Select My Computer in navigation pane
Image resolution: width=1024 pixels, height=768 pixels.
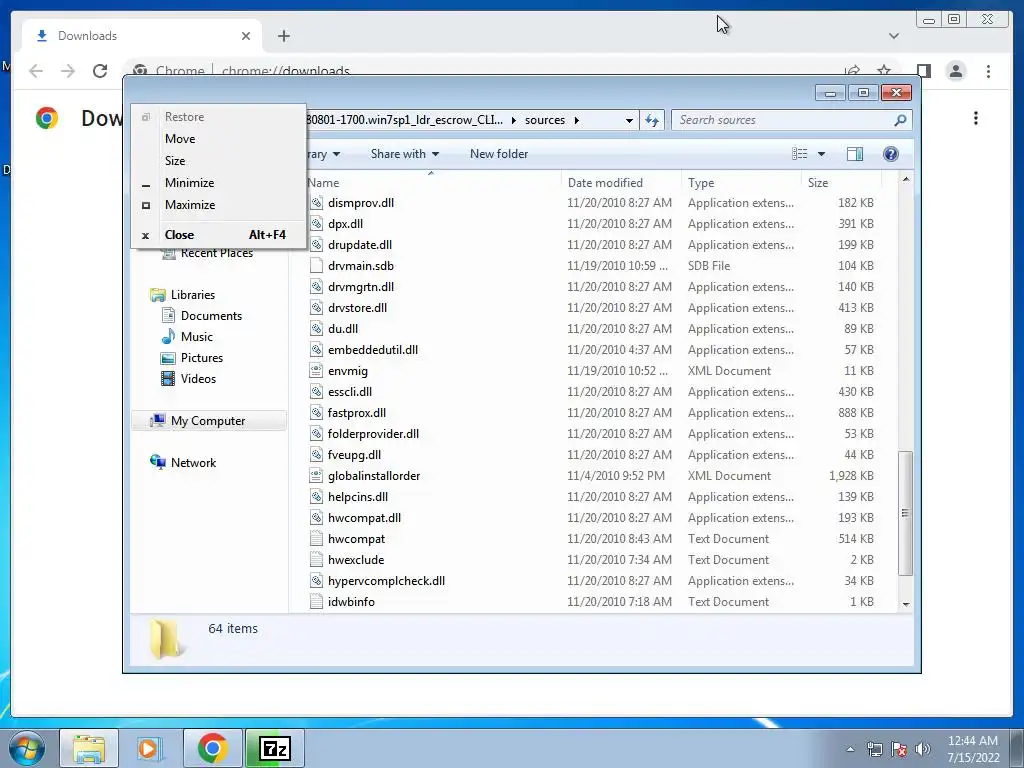click(x=208, y=421)
